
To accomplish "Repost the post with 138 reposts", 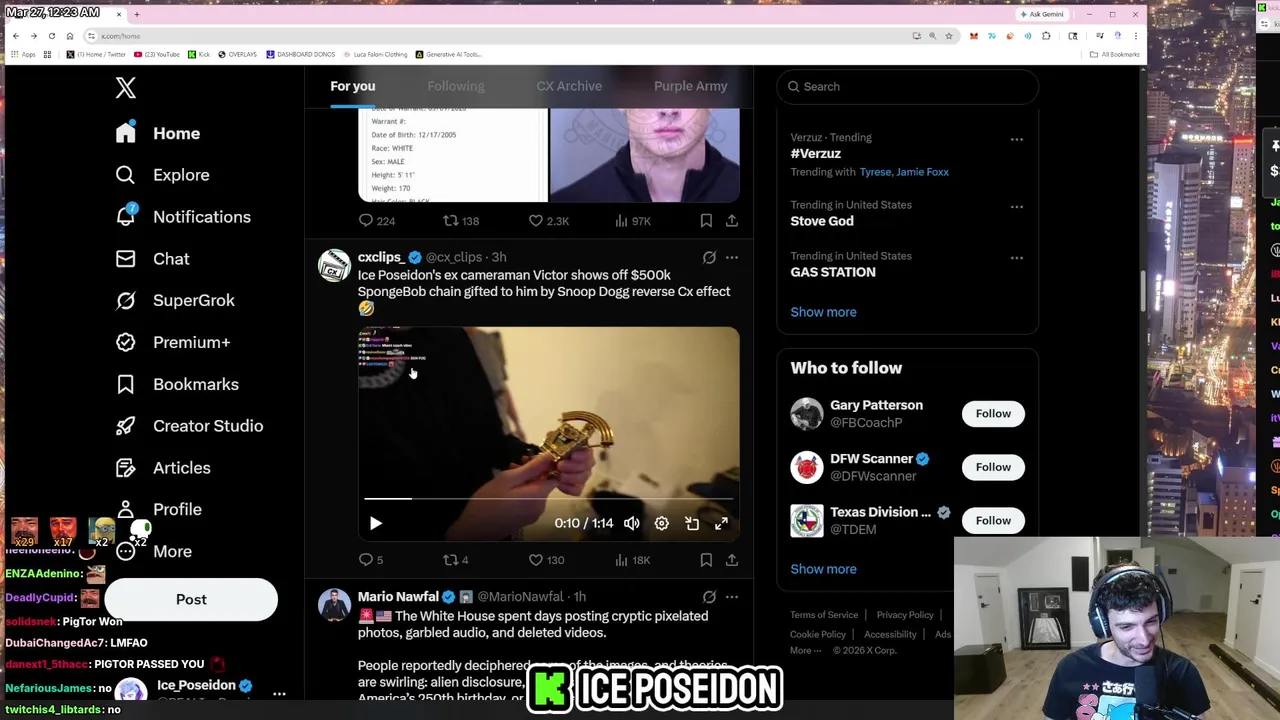I will [x=461, y=221].
